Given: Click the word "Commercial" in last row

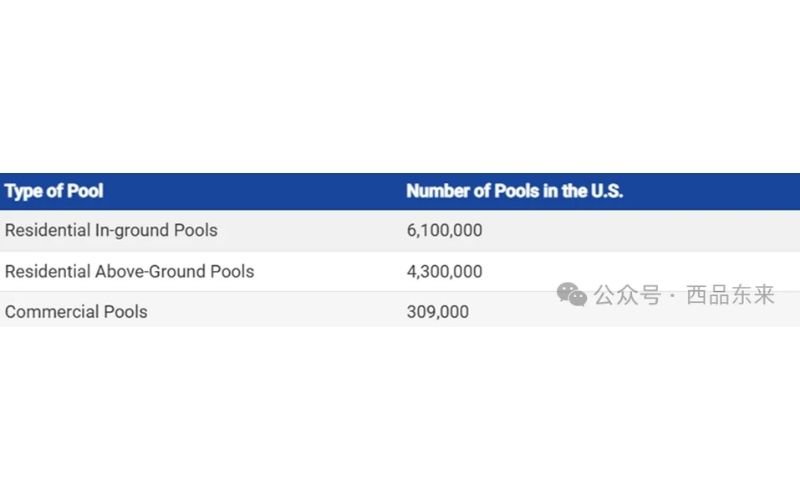Looking at the screenshot, I should (x=52, y=312).
